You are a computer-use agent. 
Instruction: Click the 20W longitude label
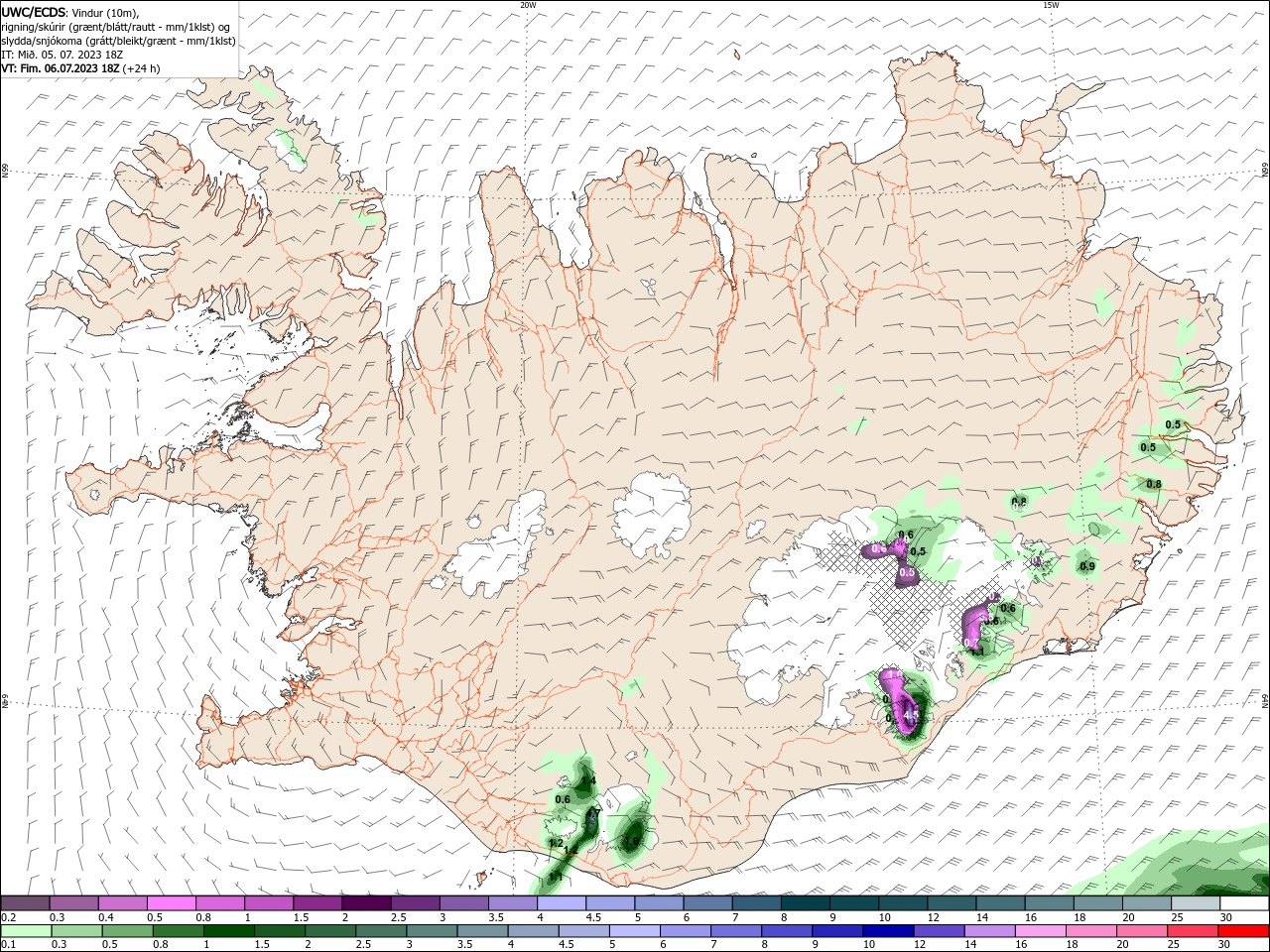(528, 5)
